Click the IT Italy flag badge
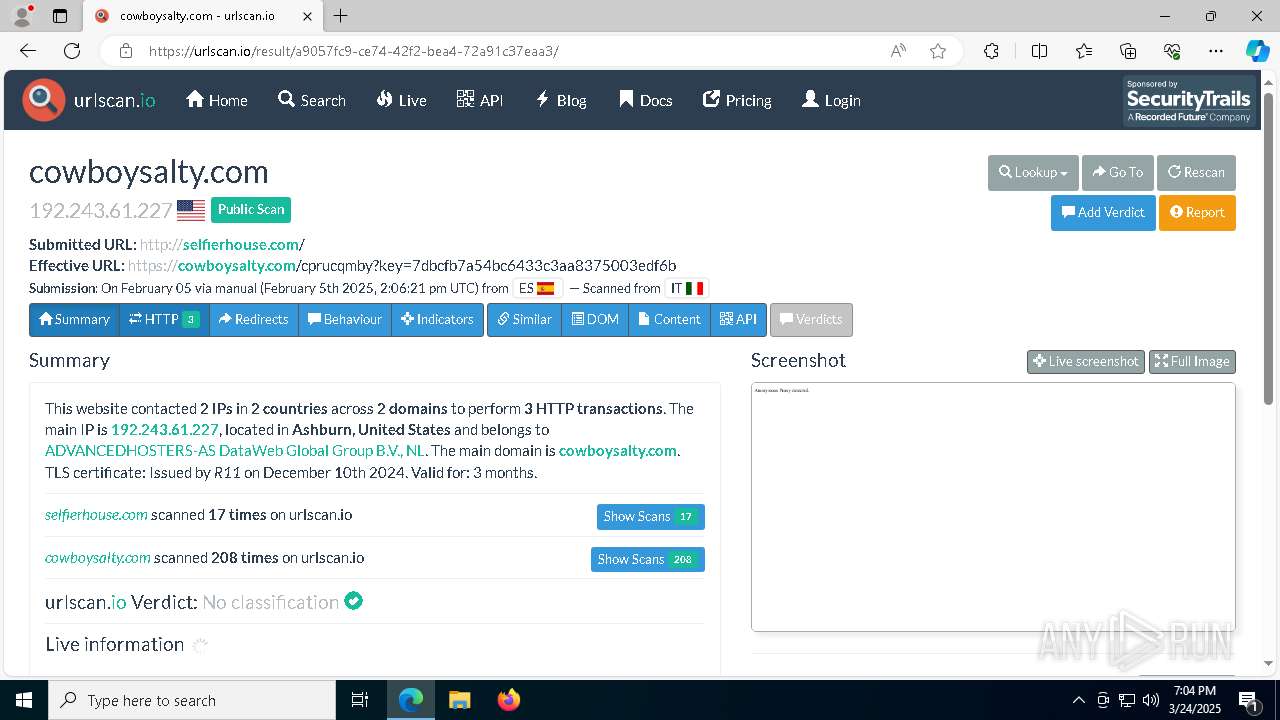The image size is (1280, 720). point(686,288)
